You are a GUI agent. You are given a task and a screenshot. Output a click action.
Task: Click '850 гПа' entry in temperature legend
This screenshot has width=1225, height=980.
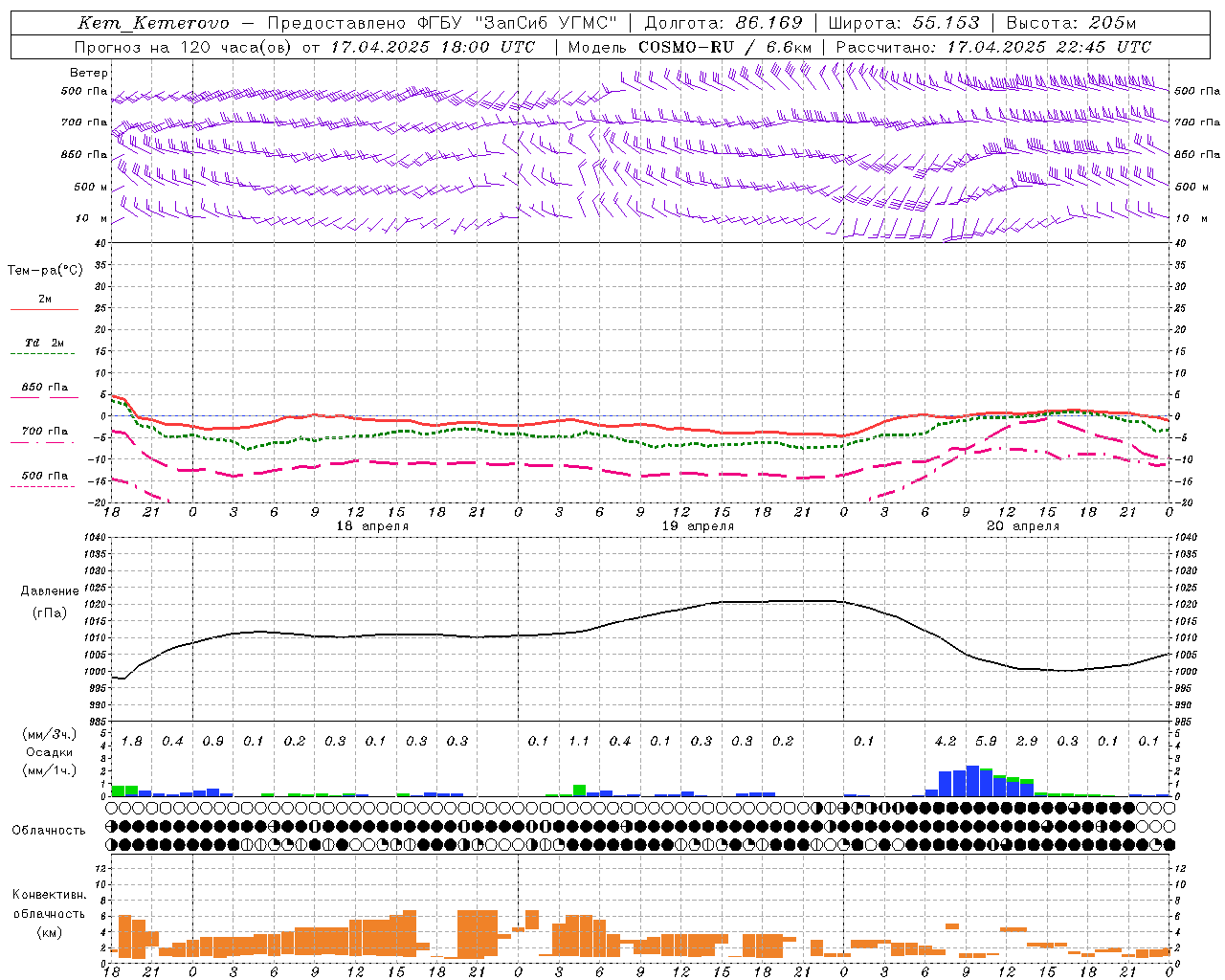[x=45, y=387]
